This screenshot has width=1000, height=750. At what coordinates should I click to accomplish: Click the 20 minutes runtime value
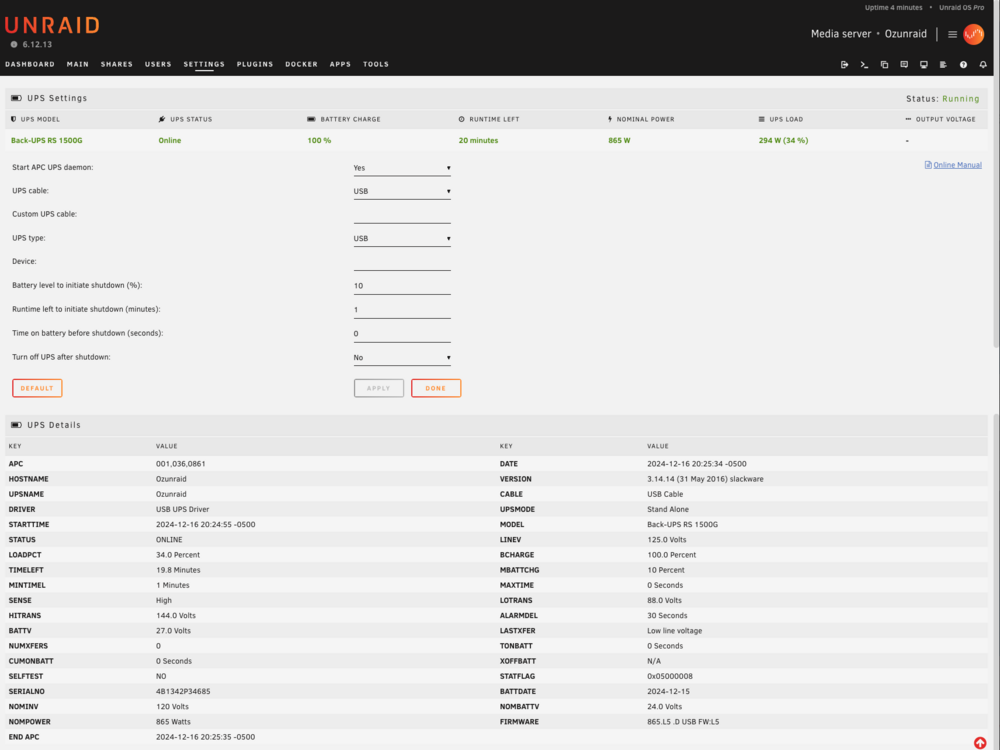(478, 140)
